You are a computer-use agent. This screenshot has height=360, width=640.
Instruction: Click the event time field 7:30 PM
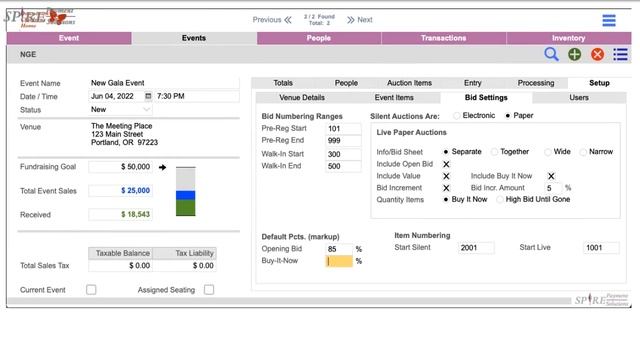197,96
